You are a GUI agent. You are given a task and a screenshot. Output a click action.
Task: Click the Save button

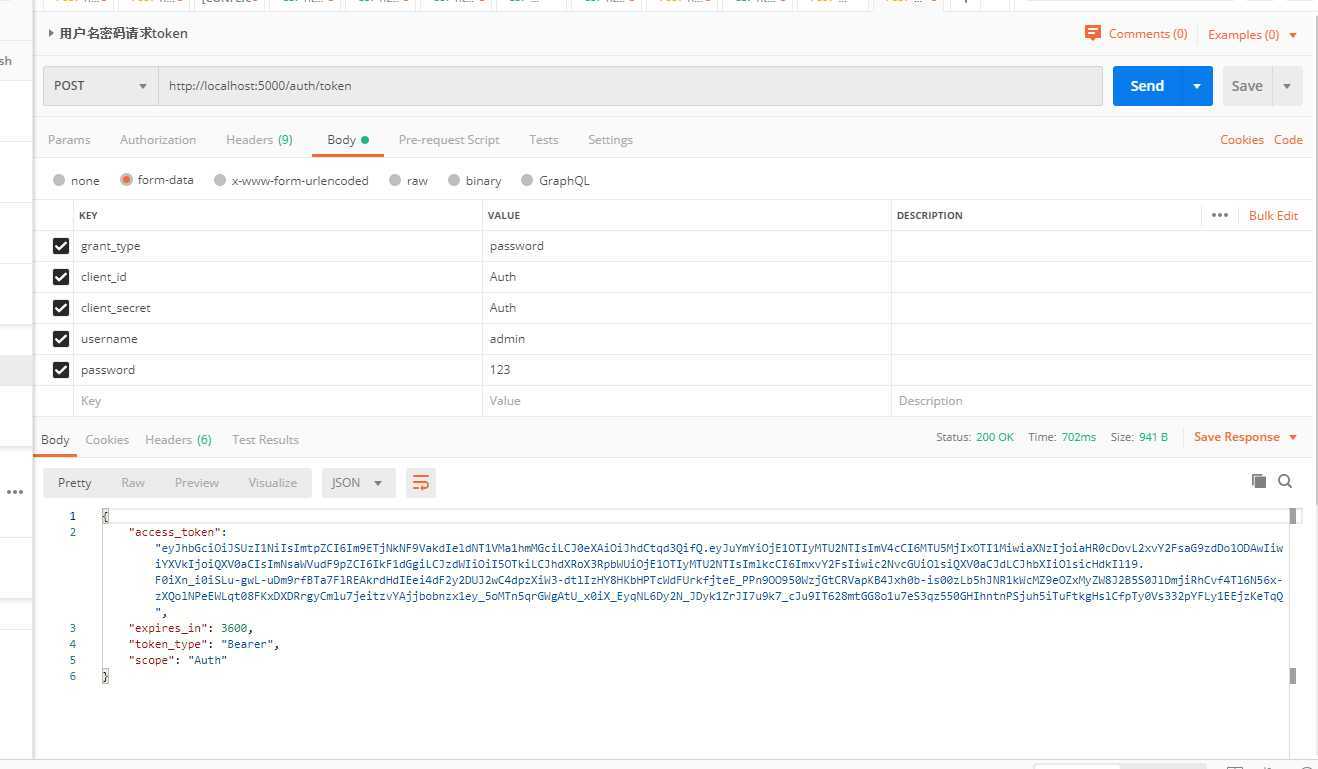[x=1247, y=86]
